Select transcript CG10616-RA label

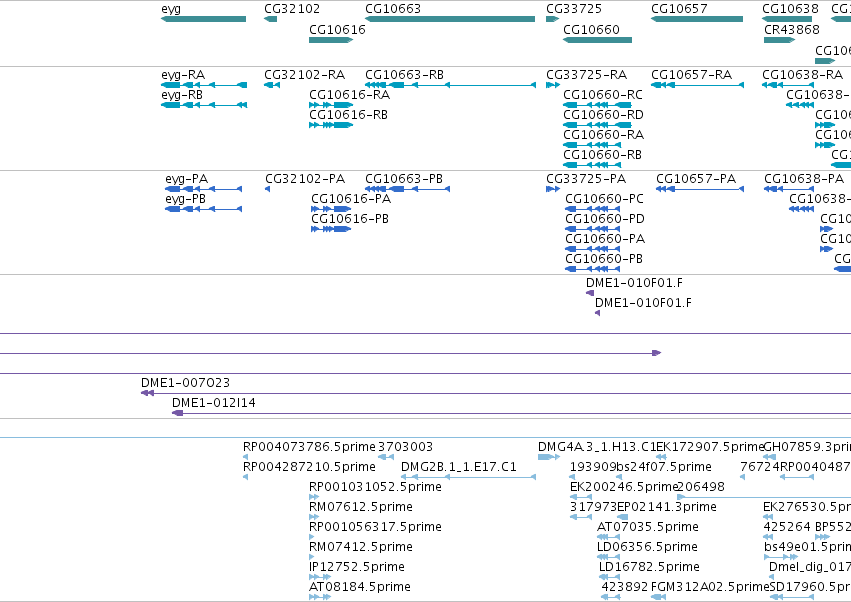[x=350, y=95]
